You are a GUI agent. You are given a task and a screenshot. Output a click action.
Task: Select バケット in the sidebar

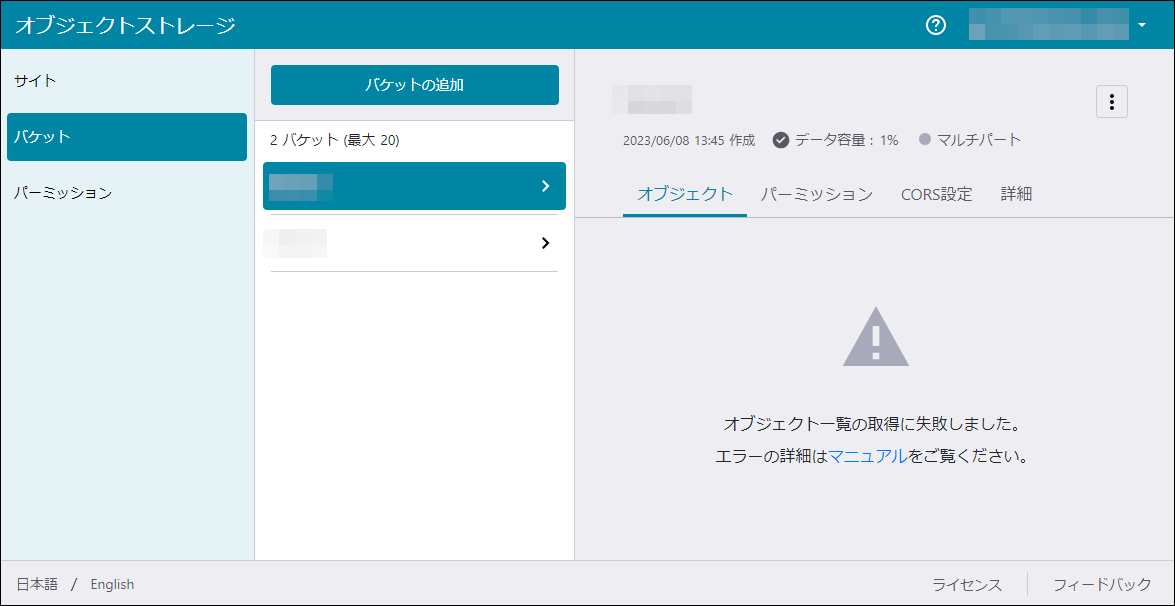click(x=44, y=136)
